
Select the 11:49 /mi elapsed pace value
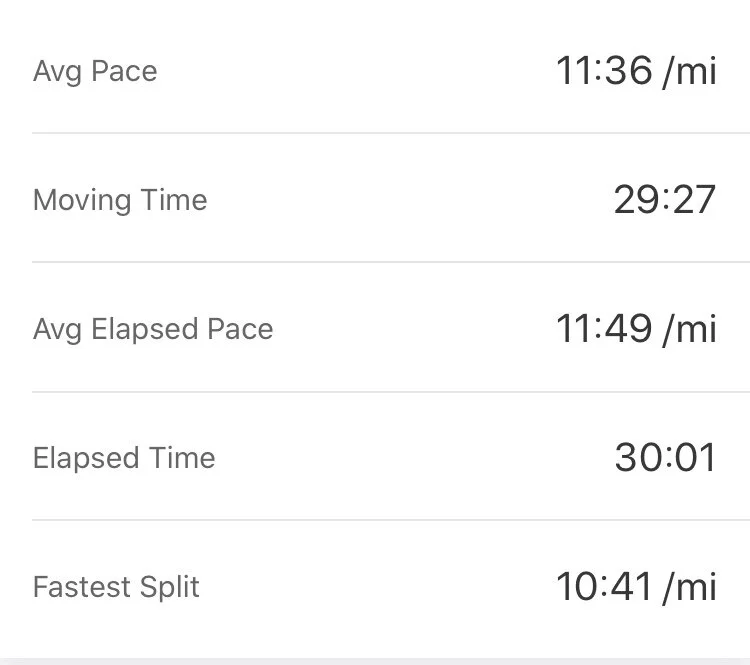(x=636, y=329)
